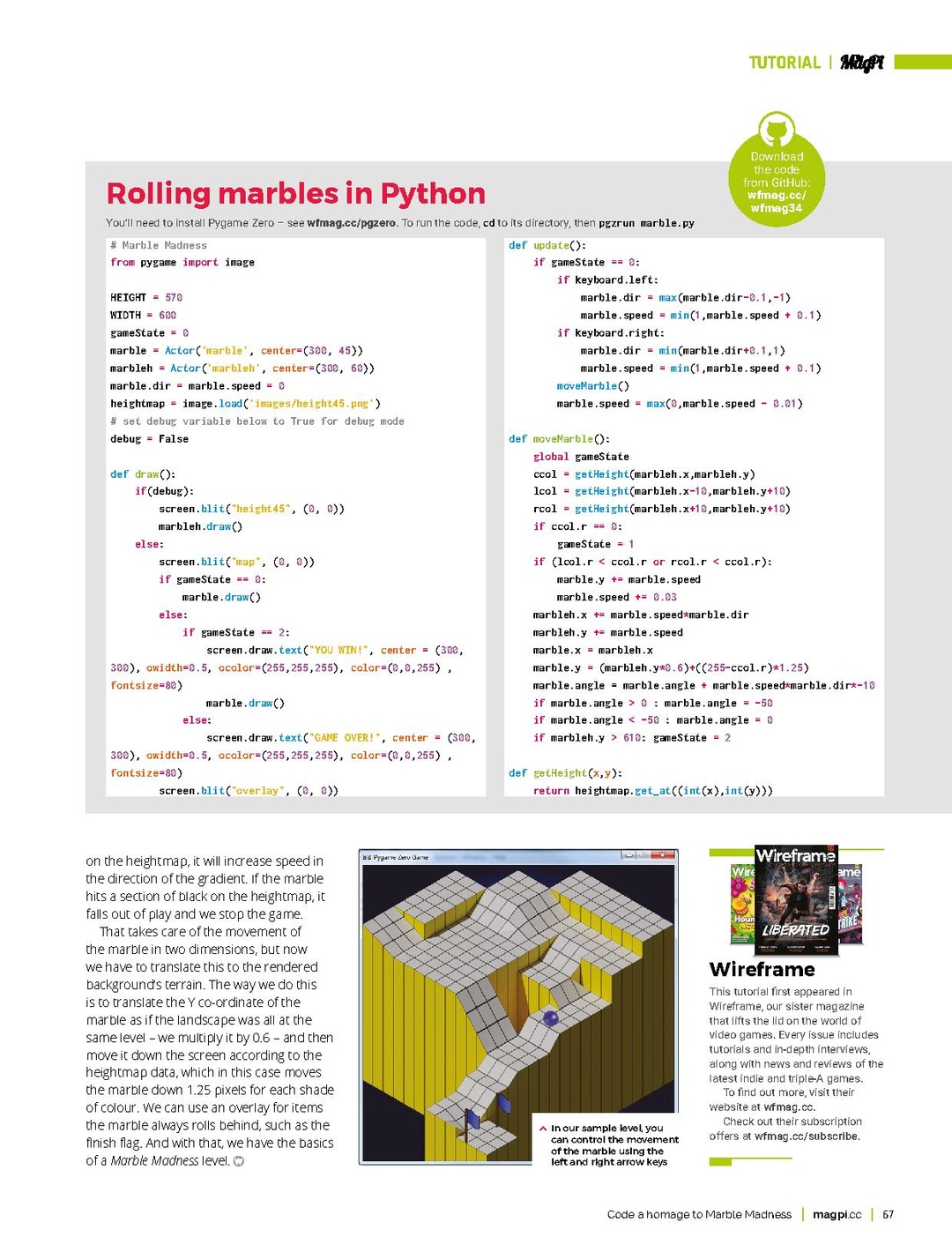Click the right blue finish flag

point(504,1105)
